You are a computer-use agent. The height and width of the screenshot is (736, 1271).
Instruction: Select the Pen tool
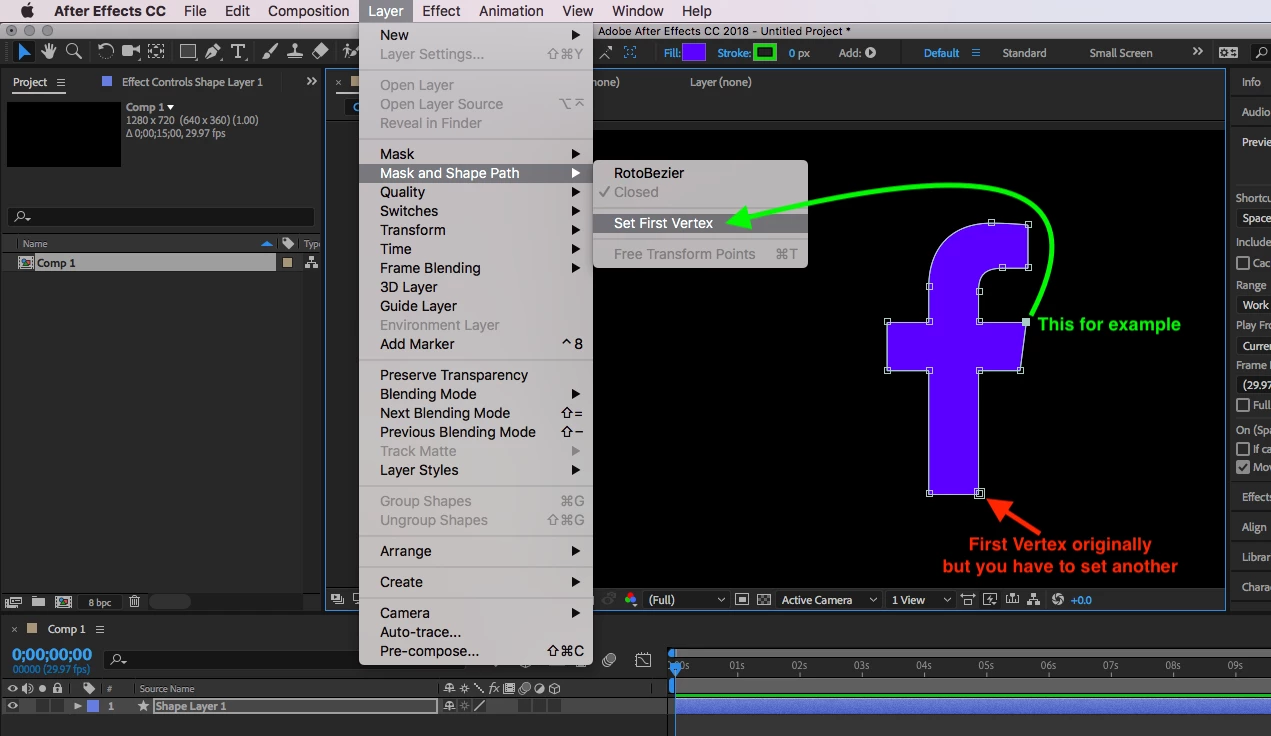213,51
